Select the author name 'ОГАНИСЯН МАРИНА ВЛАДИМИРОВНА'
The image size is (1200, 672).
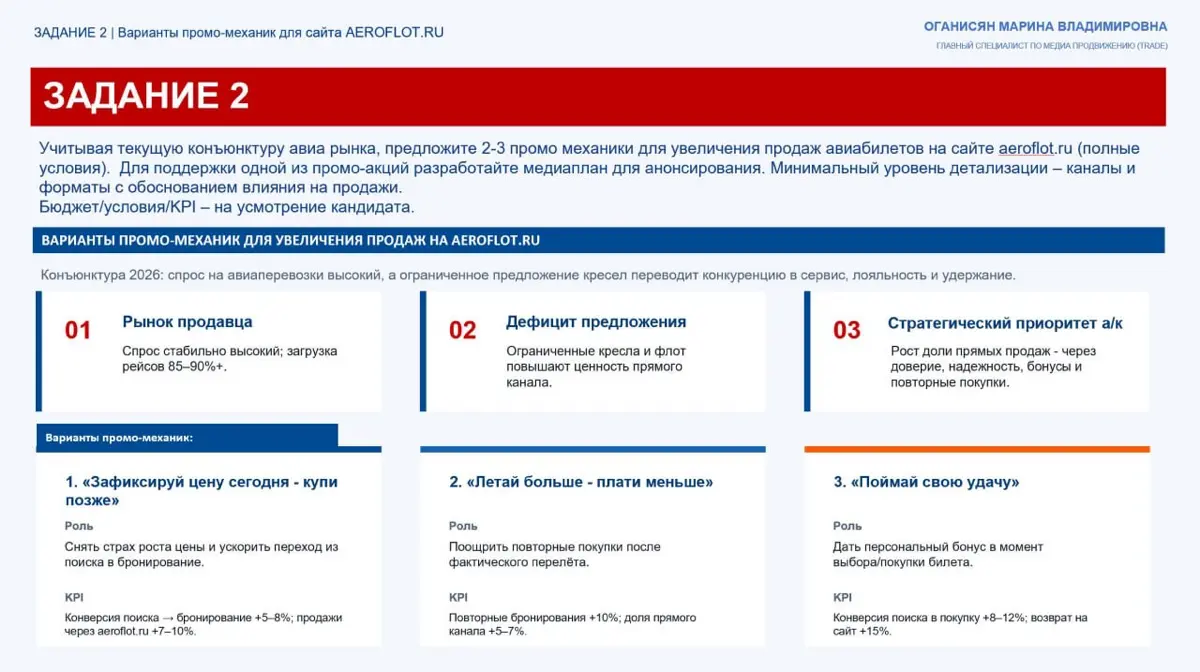pyautogui.click(x=1045, y=27)
